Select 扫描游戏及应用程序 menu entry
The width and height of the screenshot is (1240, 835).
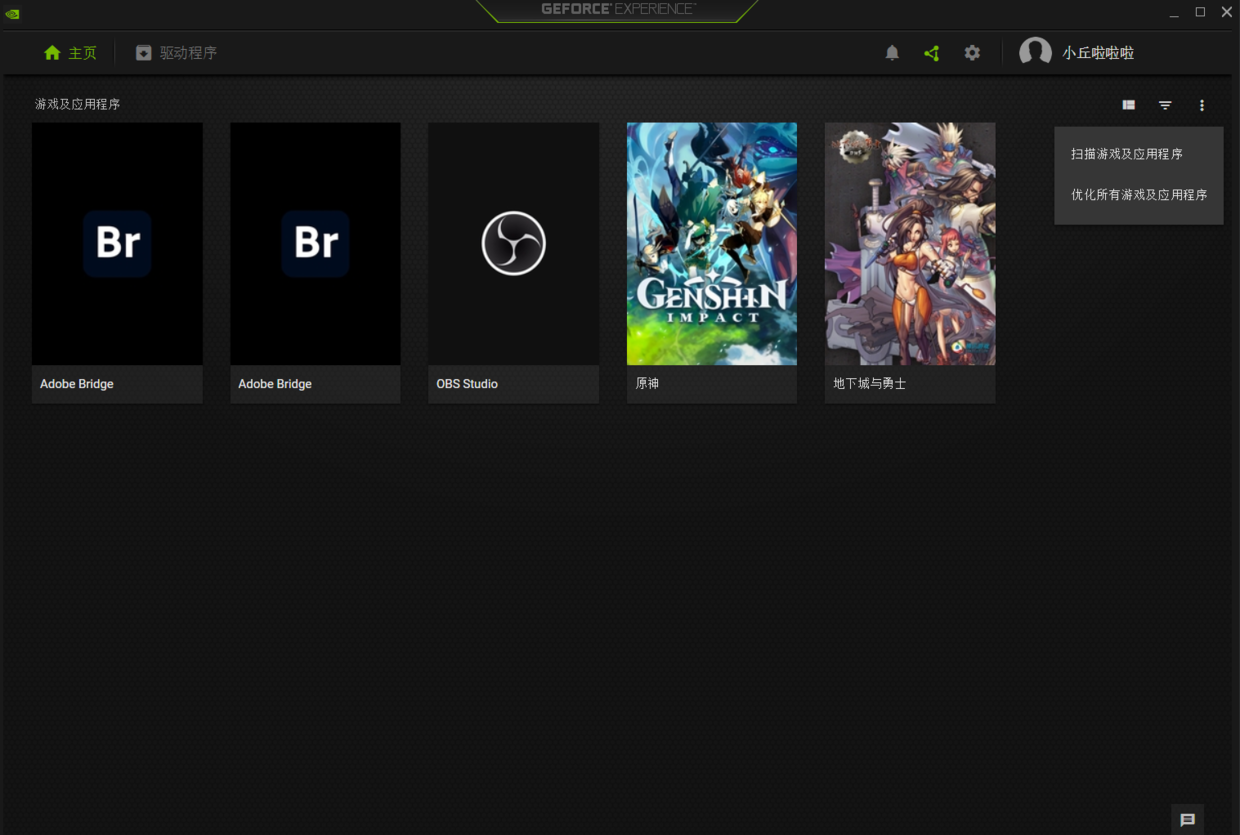(1127, 154)
